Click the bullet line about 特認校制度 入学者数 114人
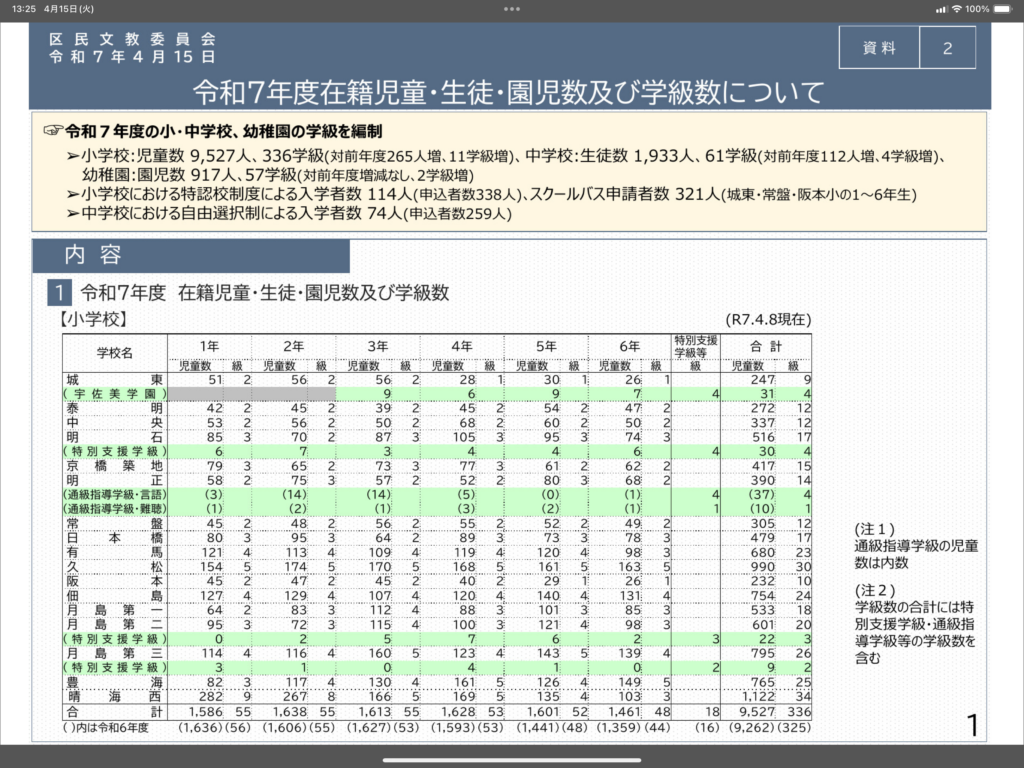The width and height of the screenshot is (1024, 768). (x=491, y=195)
